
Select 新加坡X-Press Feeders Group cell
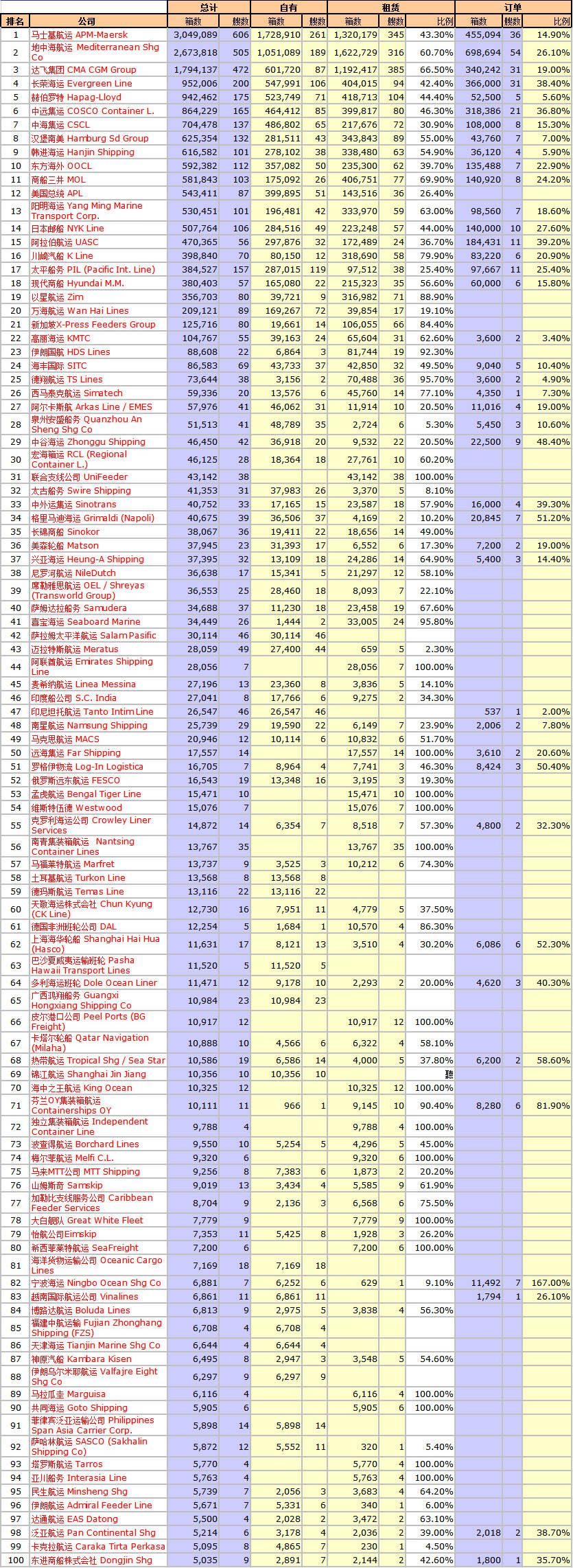pos(93,324)
